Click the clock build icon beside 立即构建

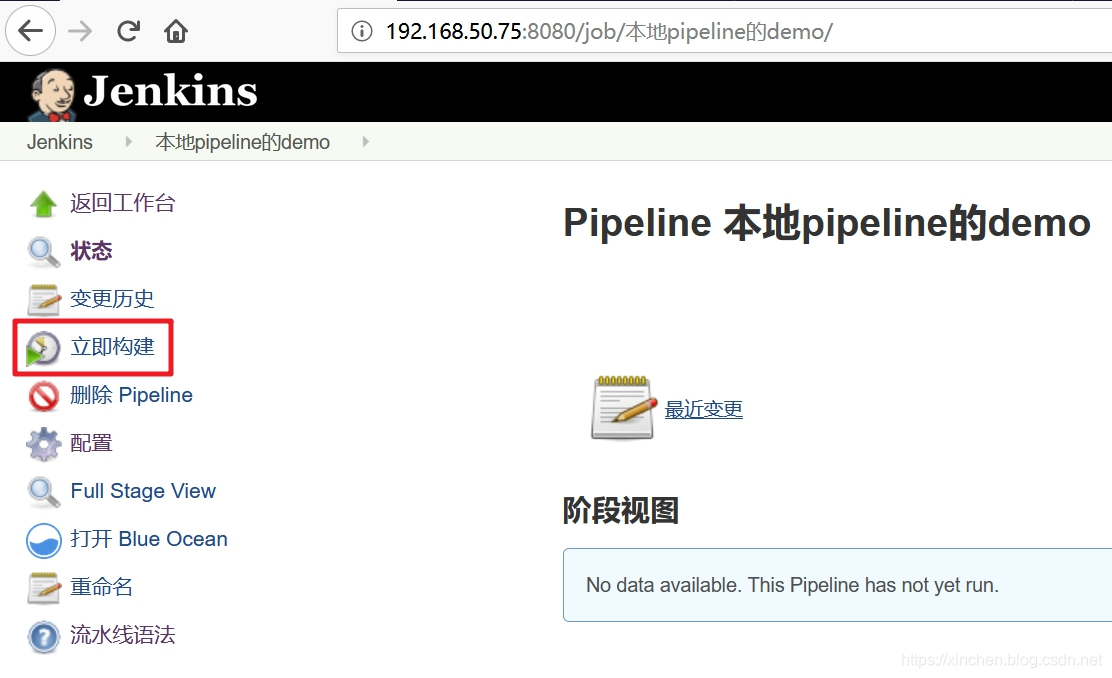pos(43,348)
